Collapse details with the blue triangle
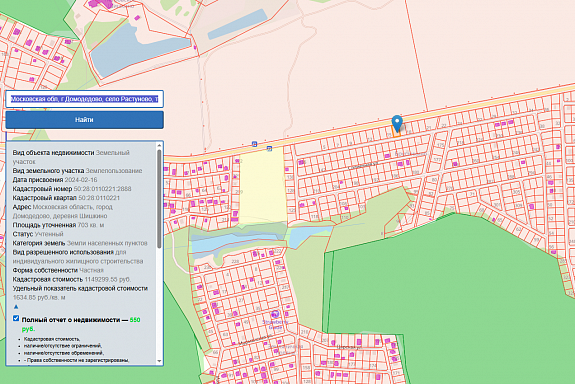Viewport: 575px width, 384px height. 16,307
